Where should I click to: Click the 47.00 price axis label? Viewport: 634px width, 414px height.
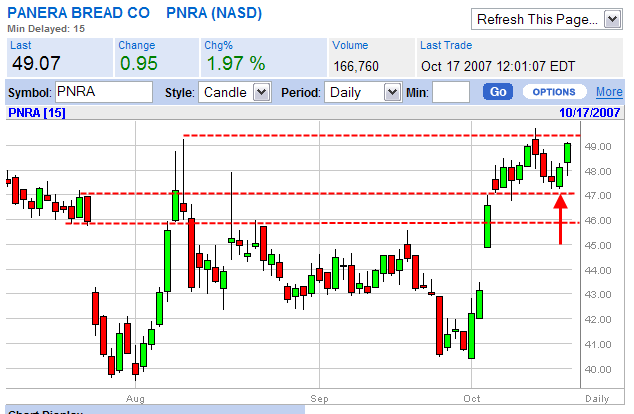598,196
